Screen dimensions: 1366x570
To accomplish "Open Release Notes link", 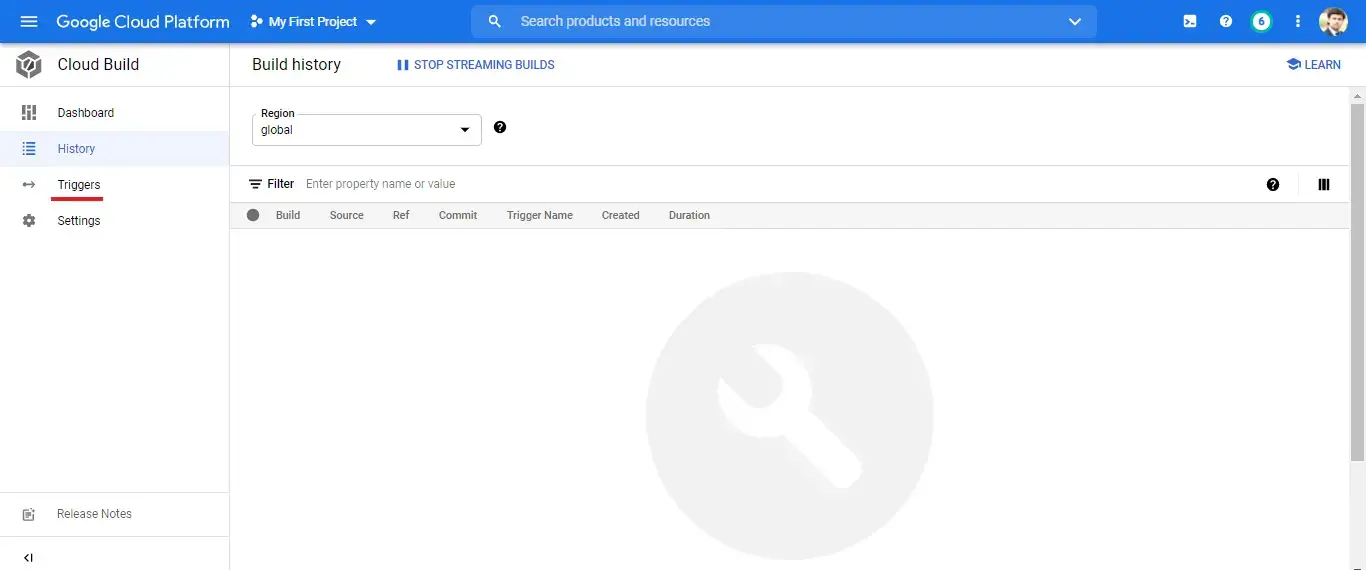I will [94, 514].
